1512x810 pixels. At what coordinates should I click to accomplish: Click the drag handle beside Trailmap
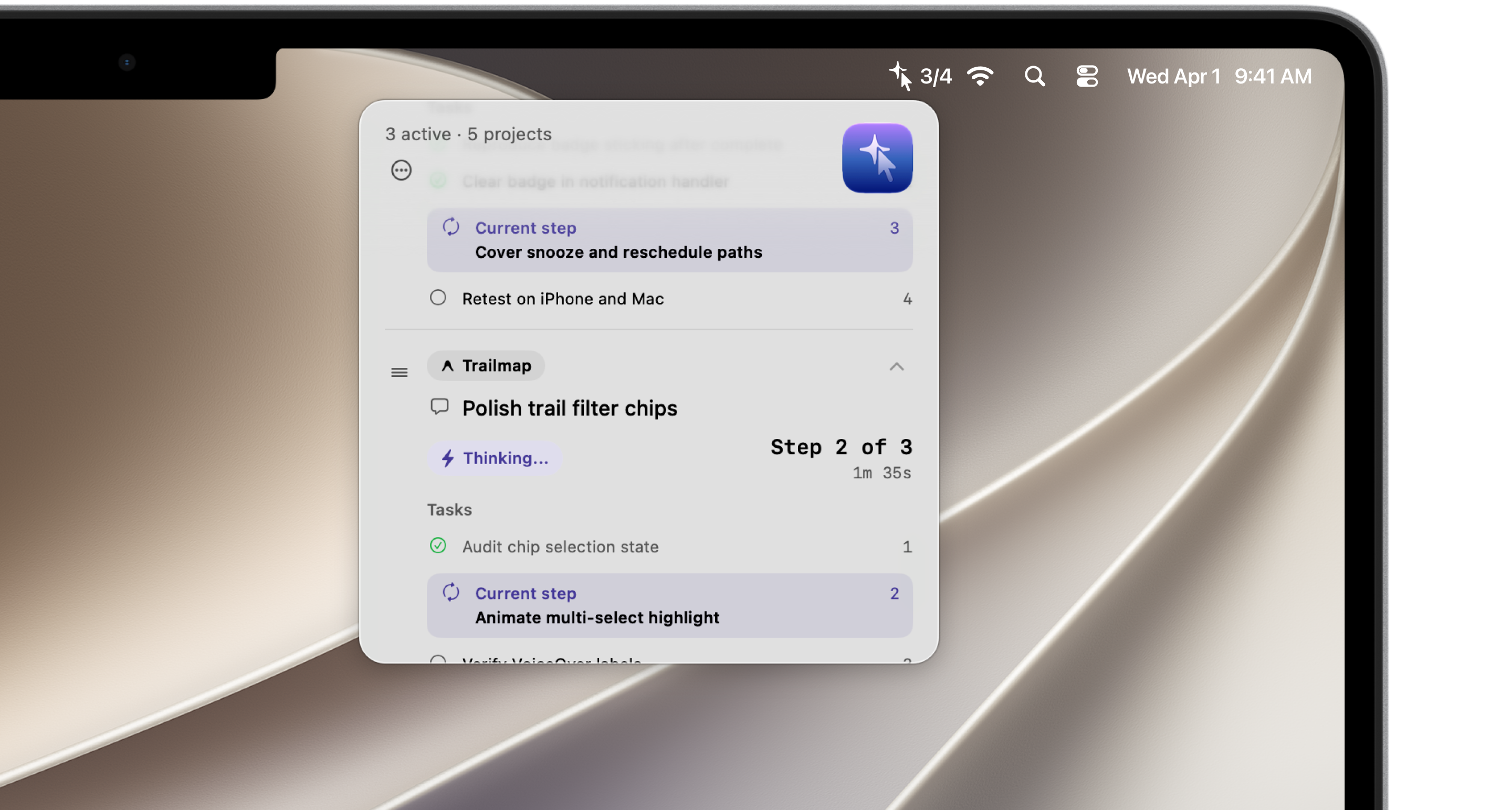399,372
